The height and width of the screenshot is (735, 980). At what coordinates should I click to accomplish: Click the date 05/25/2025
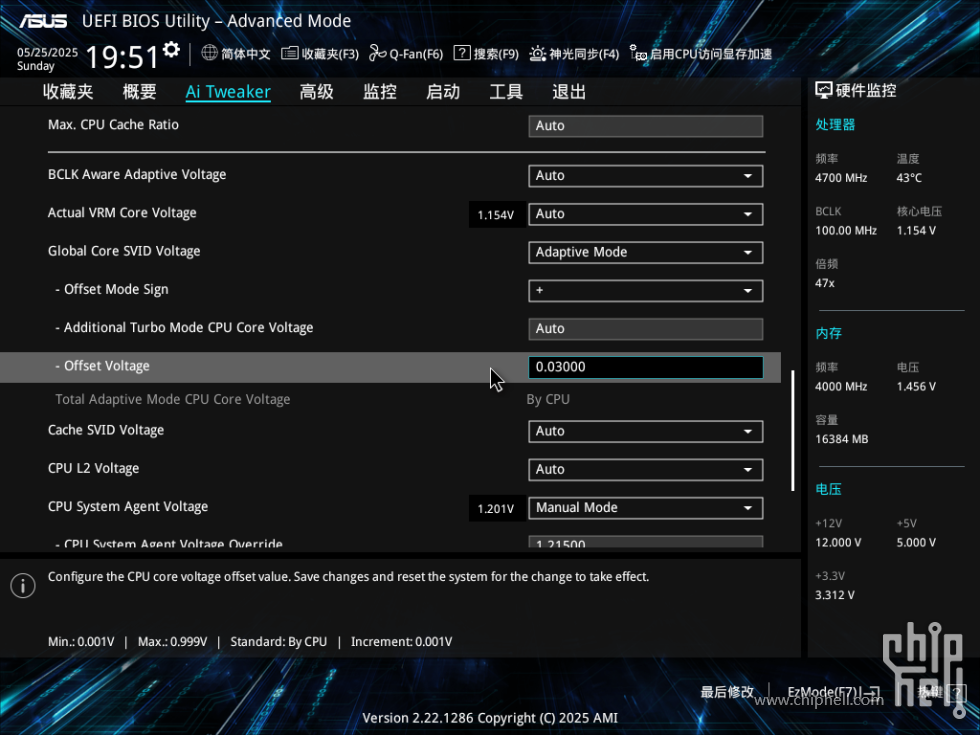coord(48,52)
